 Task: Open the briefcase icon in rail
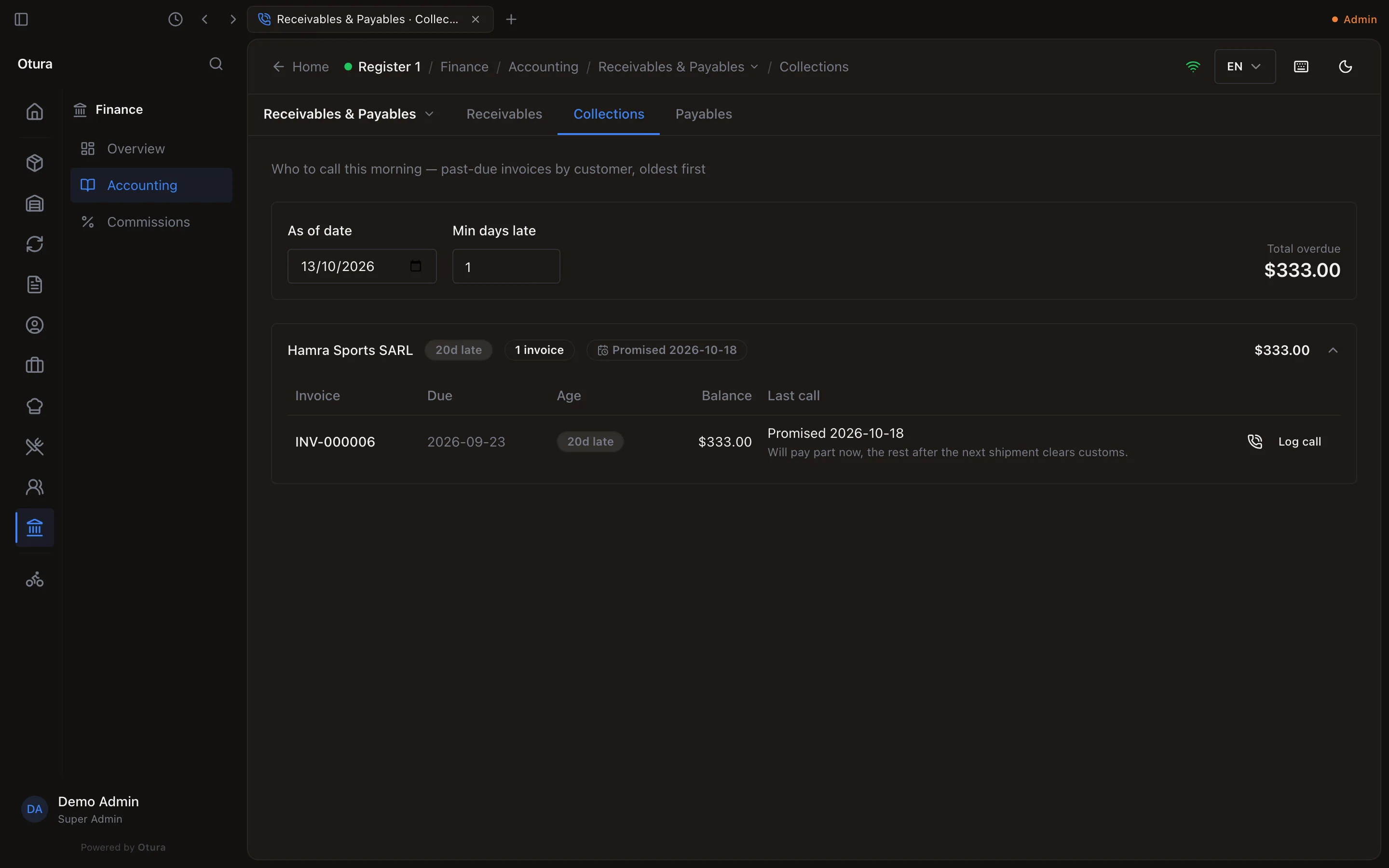click(34, 366)
